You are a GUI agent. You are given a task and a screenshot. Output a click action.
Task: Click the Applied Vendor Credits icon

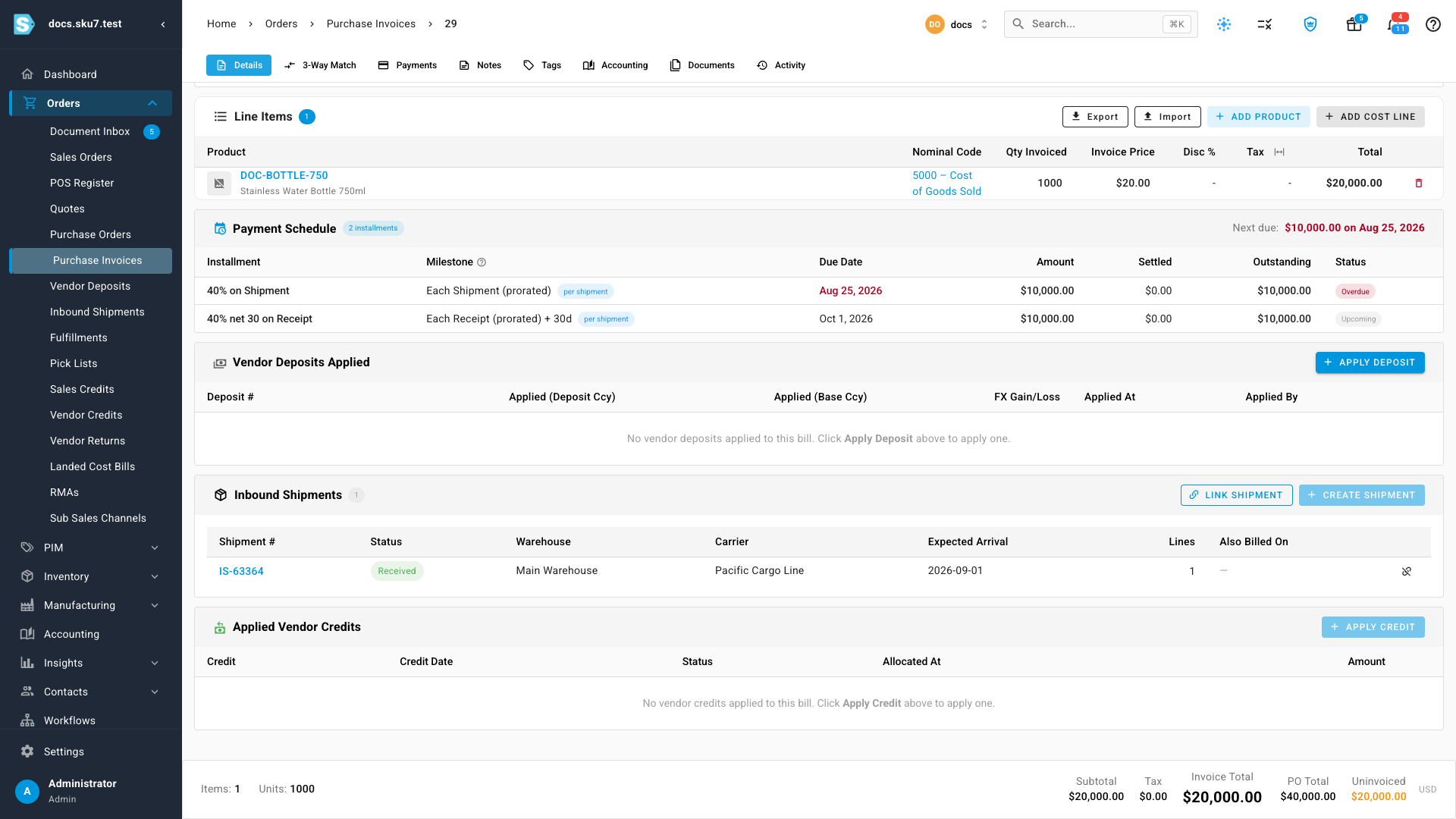tap(220, 627)
